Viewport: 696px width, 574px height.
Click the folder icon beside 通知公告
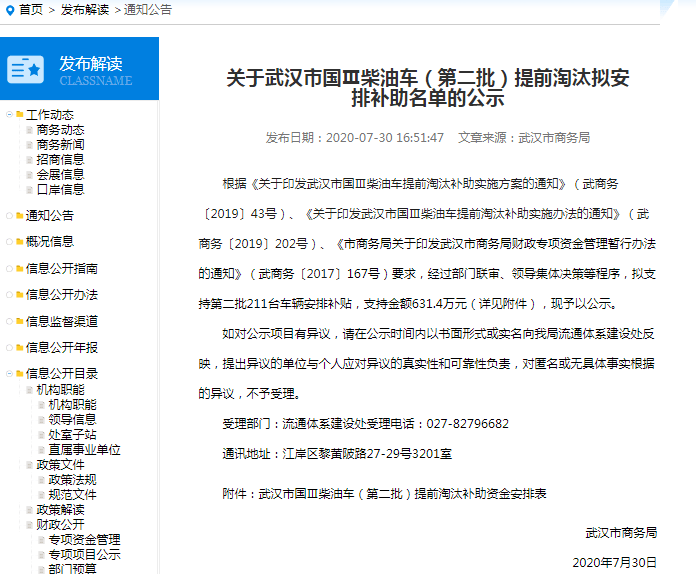click(19, 215)
